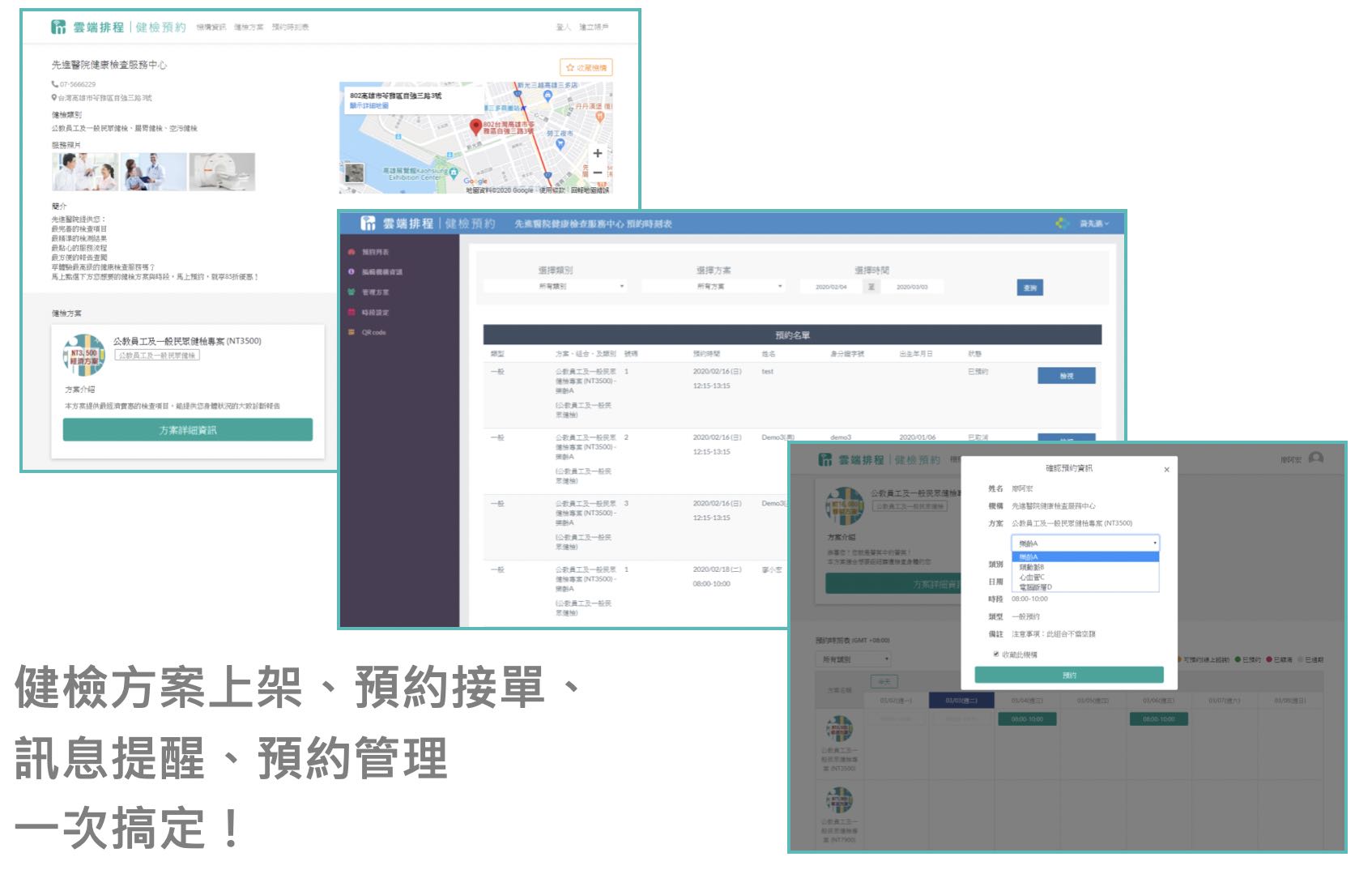The height and width of the screenshot is (891, 1372).
Task: Open the show detailed map link
Action: click(369, 105)
